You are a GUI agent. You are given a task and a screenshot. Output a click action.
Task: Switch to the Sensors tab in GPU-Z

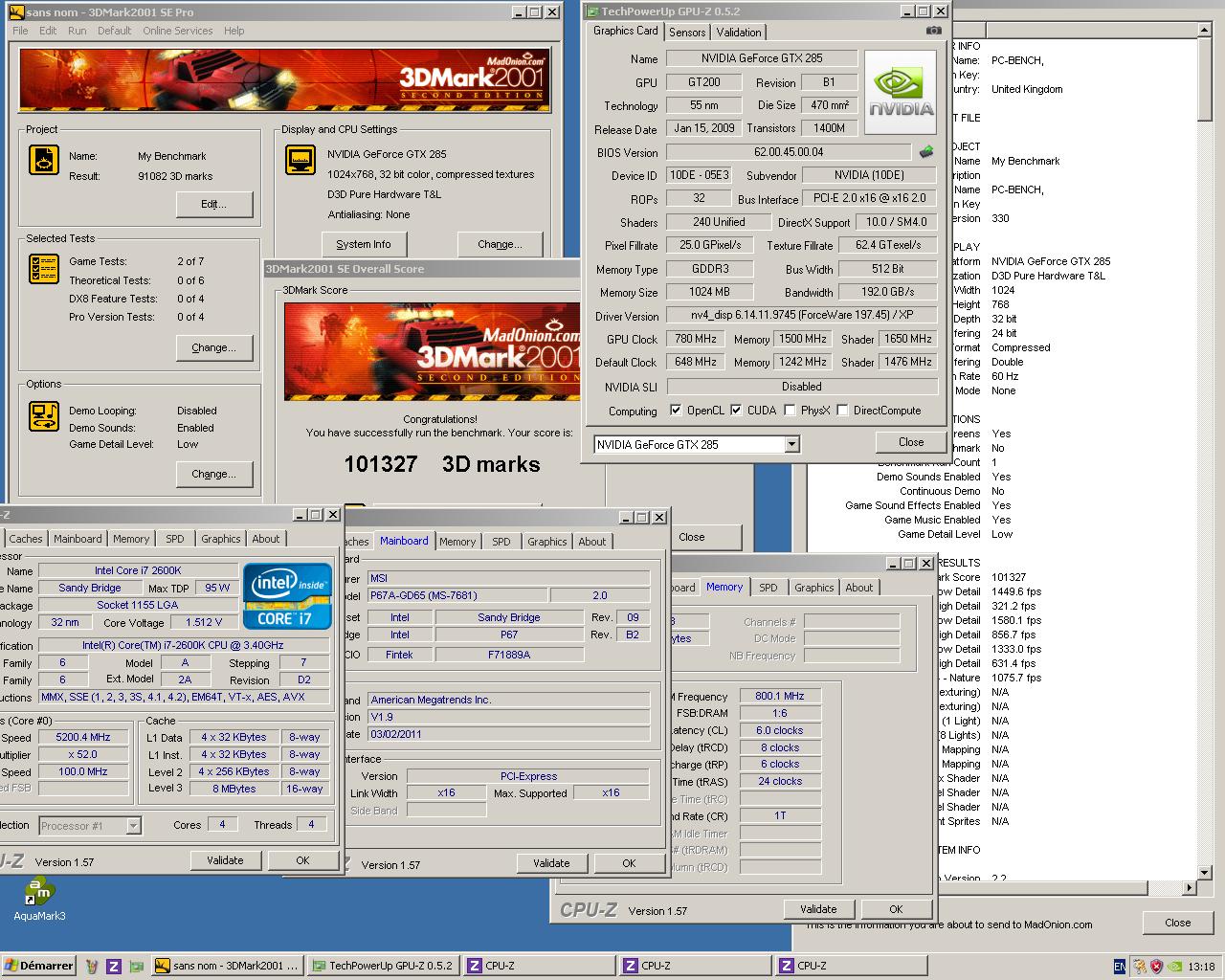click(687, 32)
